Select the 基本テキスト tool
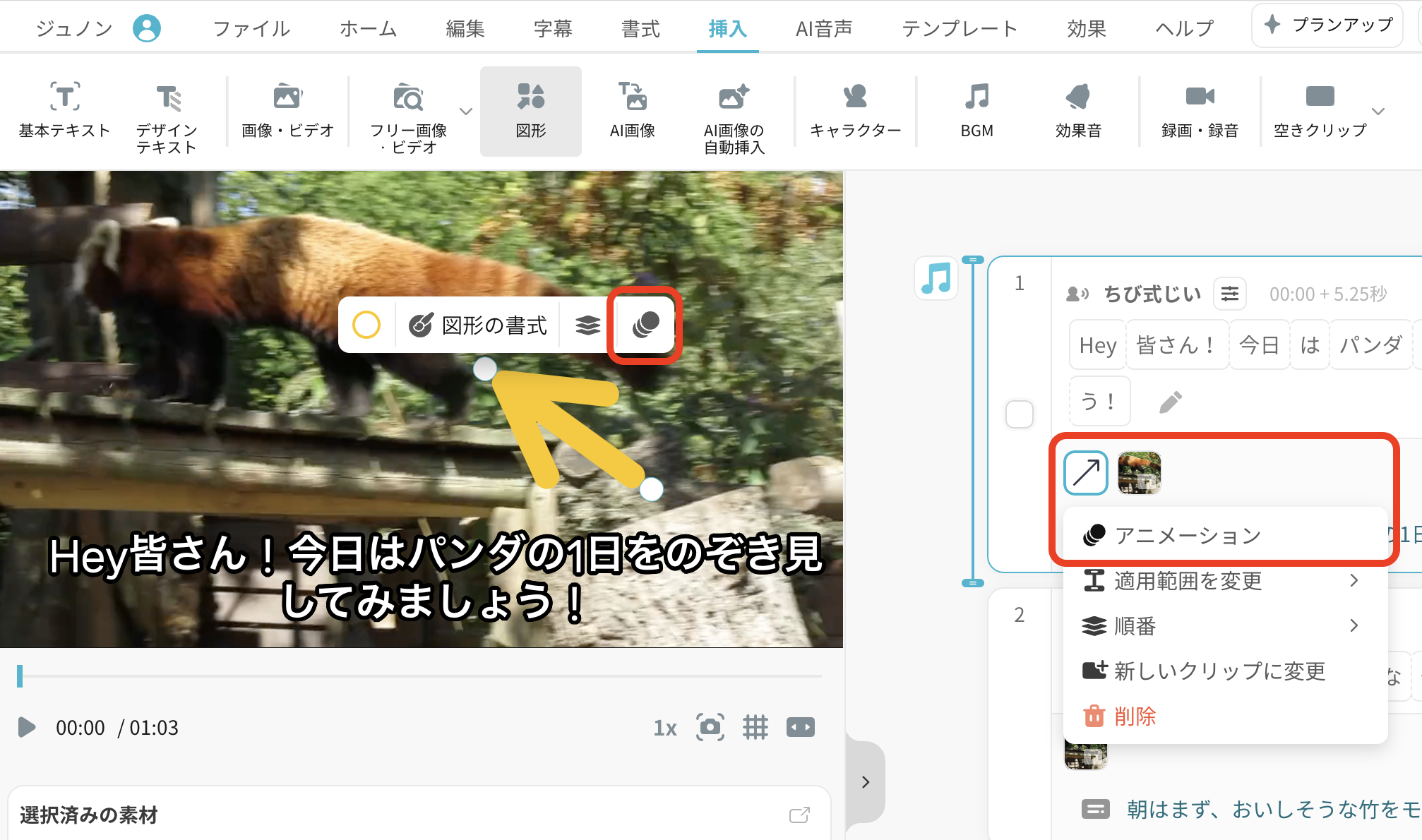The width and height of the screenshot is (1422, 840). (64, 110)
